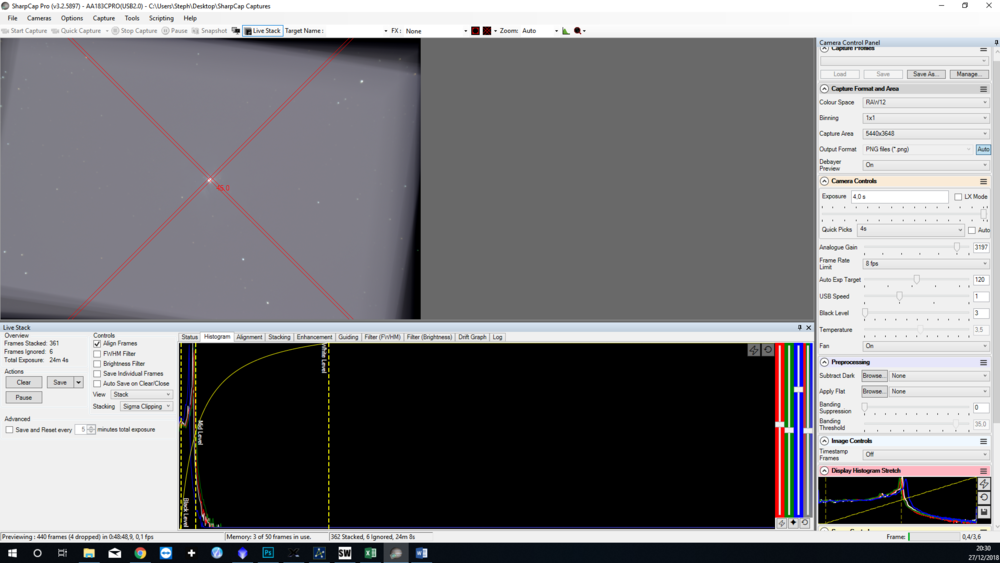The image size is (1000, 563).
Task: Open the Scripting menu
Action: pyautogui.click(x=161, y=18)
